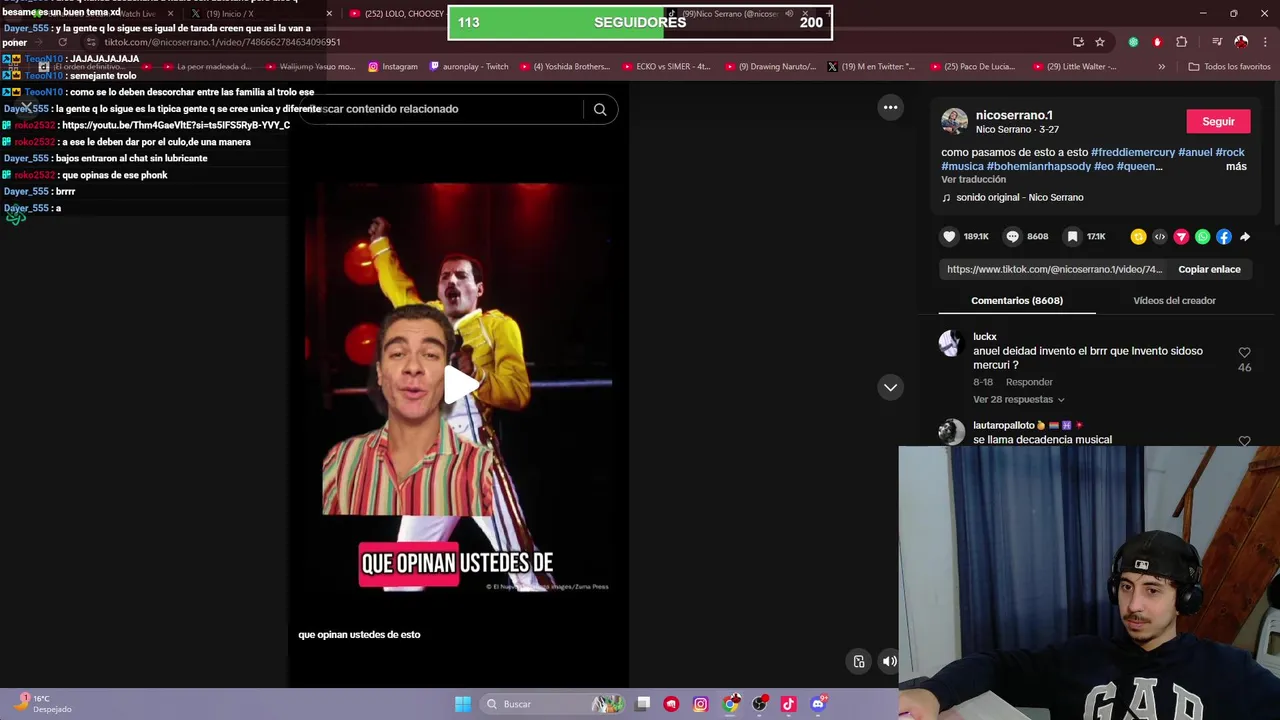Image resolution: width=1280 pixels, height=720 pixels.
Task: Open Chrome's three-dot menu
Action: pos(1263,42)
